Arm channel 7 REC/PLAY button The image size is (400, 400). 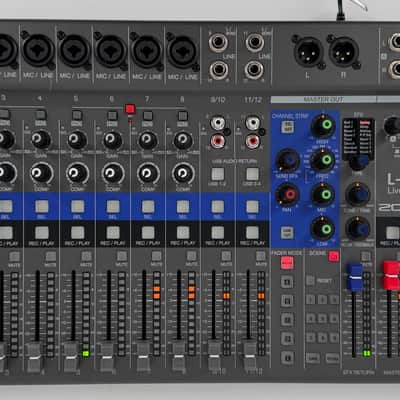pos(148,232)
